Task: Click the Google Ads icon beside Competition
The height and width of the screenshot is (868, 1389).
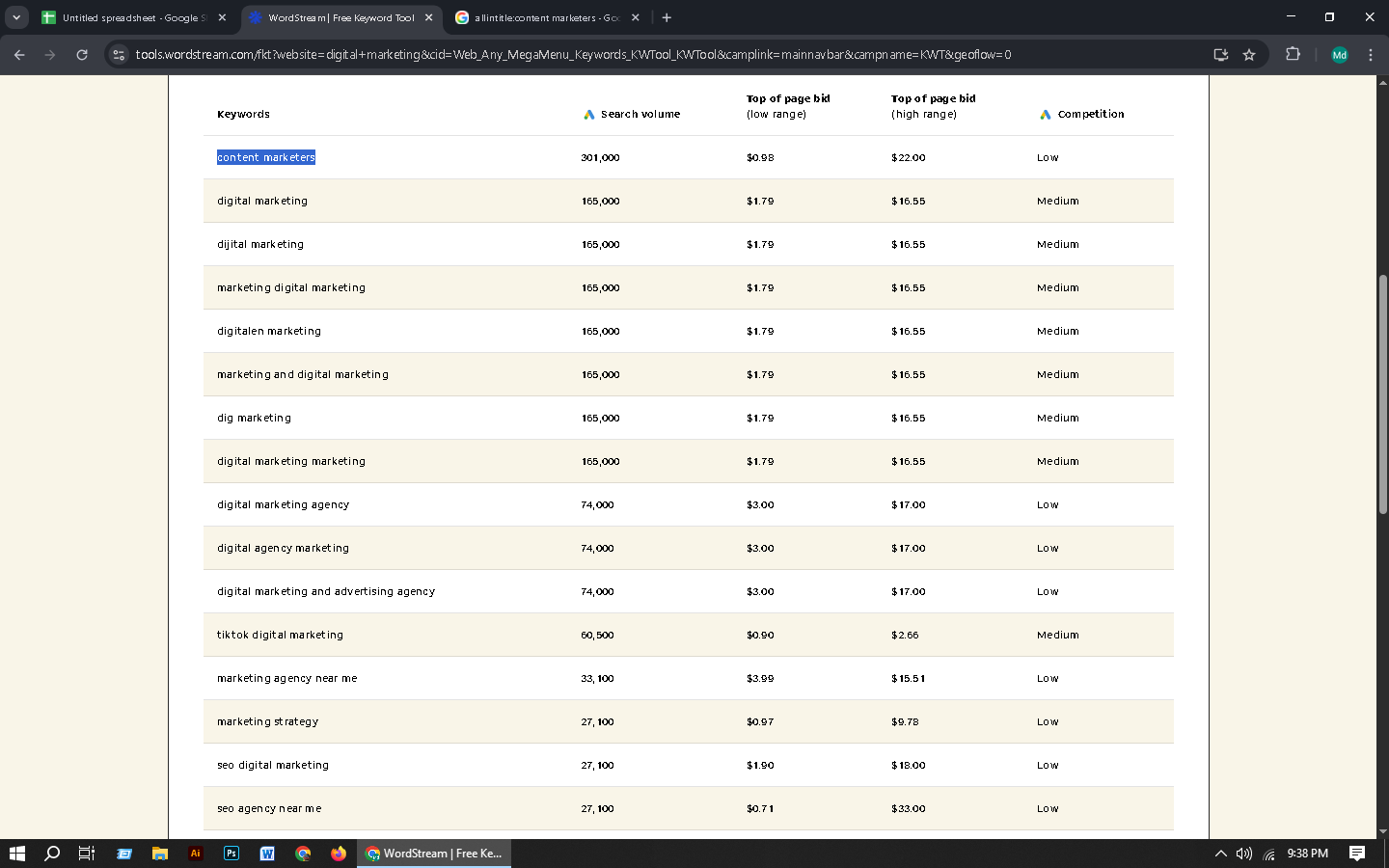Action: [1046, 115]
